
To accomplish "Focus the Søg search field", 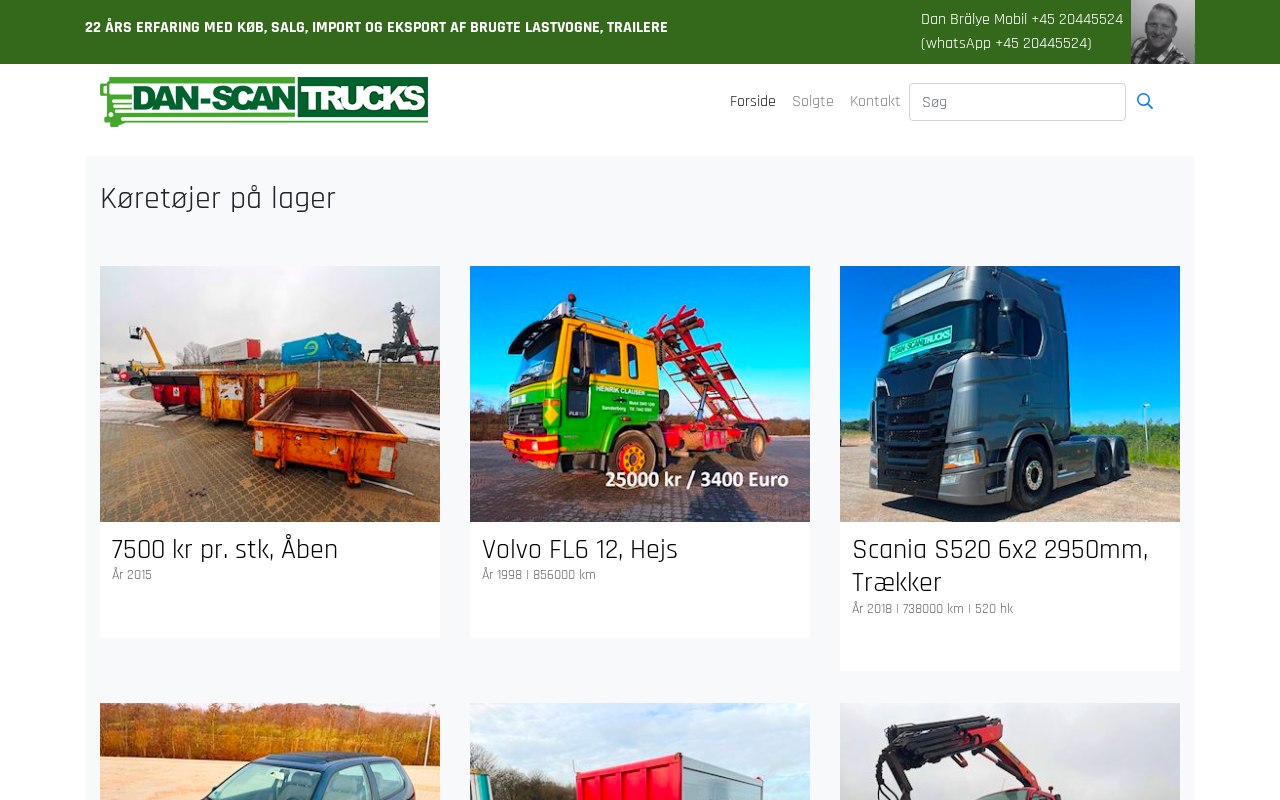I will coord(1017,102).
